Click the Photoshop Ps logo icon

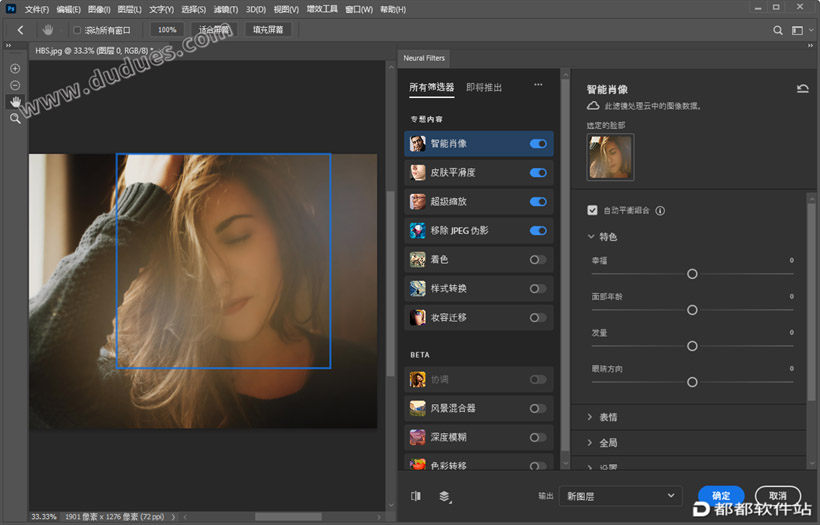pos(10,9)
